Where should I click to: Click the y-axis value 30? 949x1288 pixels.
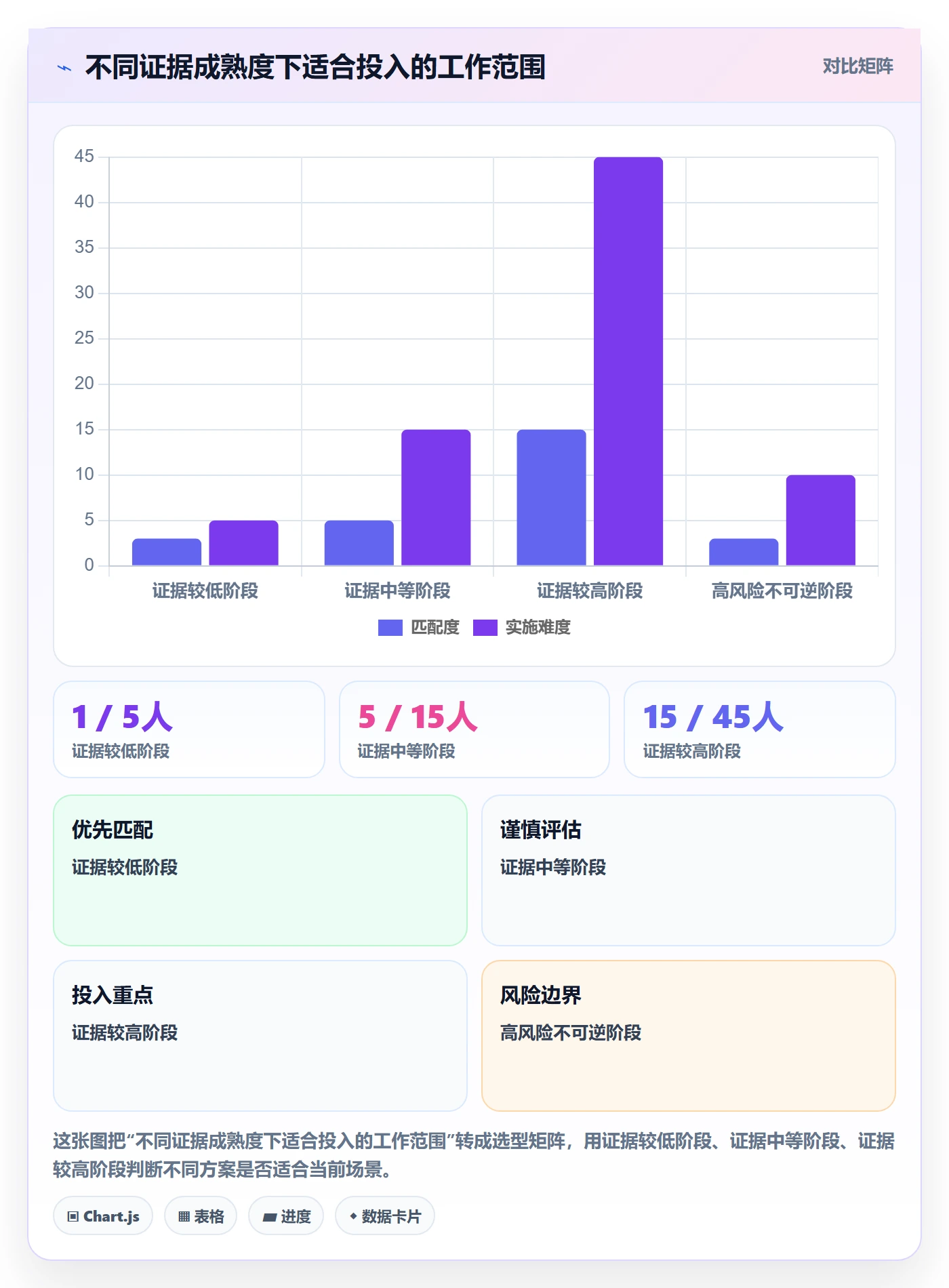(84, 293)
